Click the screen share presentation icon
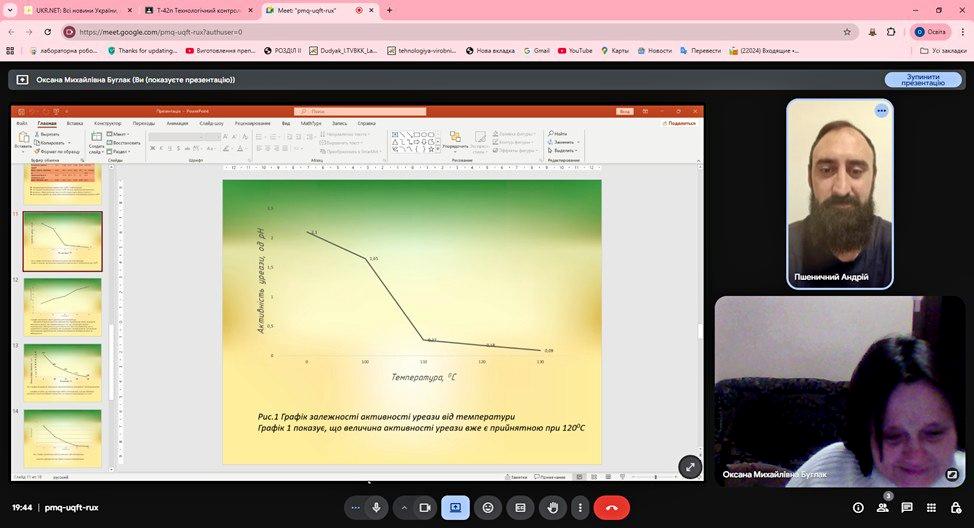The image size is (974, 528). [455, 507]
